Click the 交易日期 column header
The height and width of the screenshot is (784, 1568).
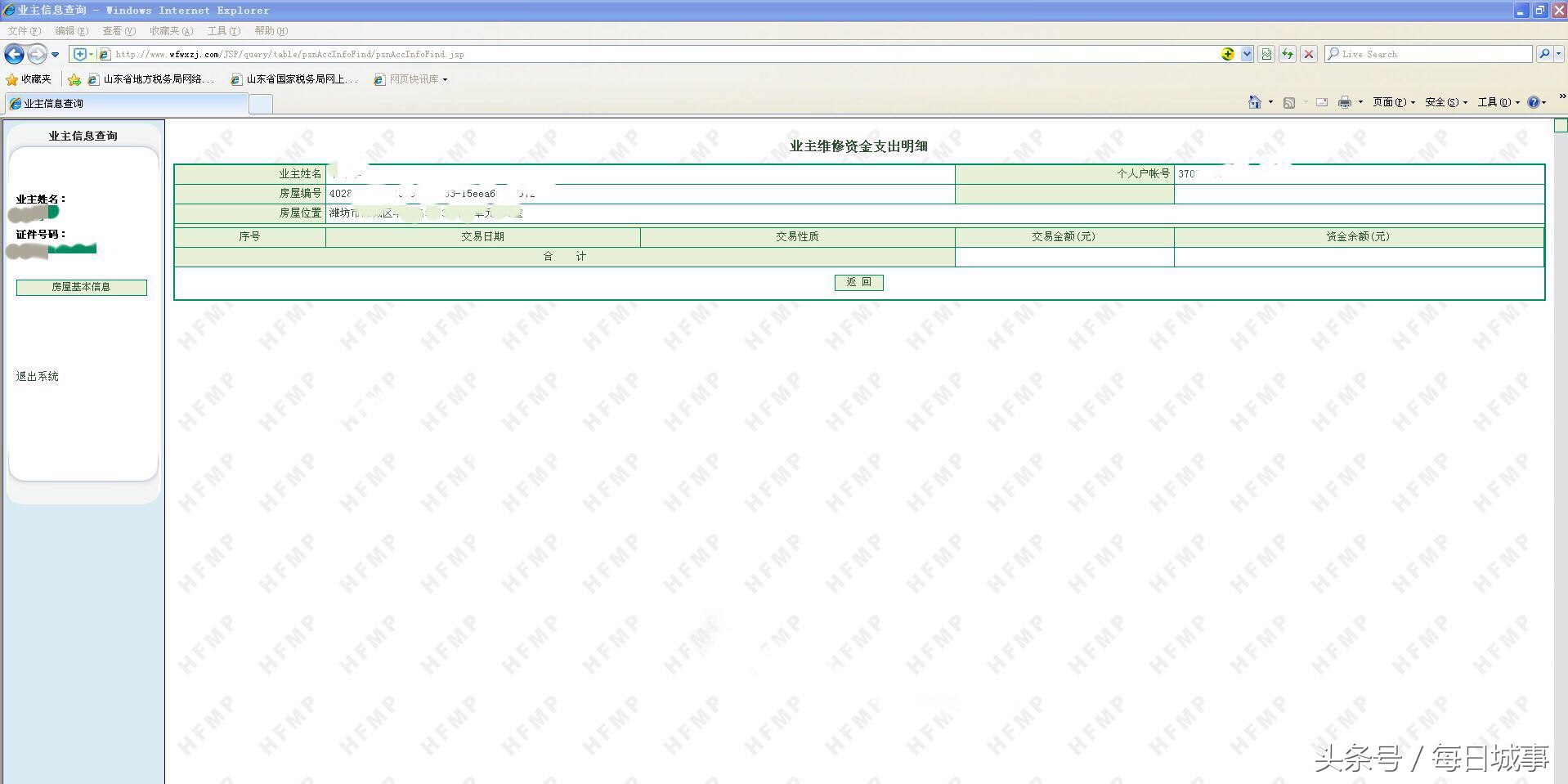[x=482, y=236]
